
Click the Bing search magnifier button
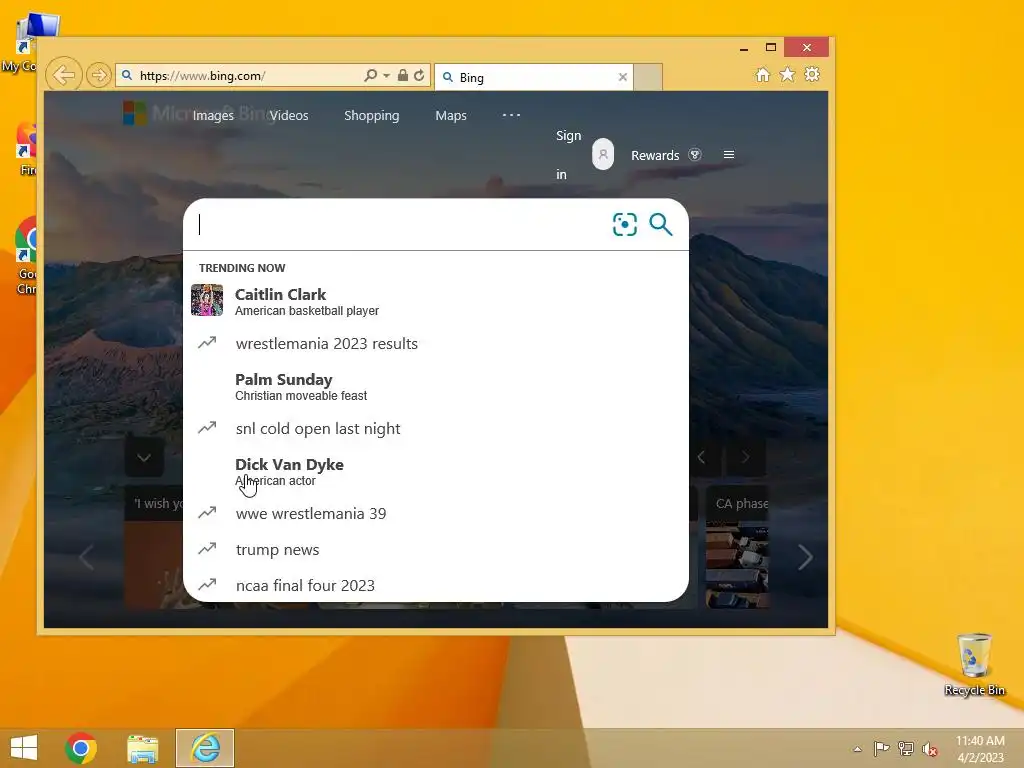(x=661, y=225)
